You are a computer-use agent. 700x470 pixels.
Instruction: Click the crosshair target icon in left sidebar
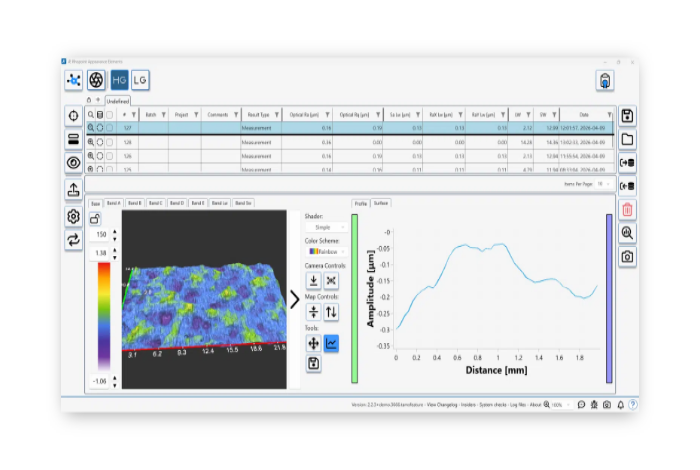74,116
